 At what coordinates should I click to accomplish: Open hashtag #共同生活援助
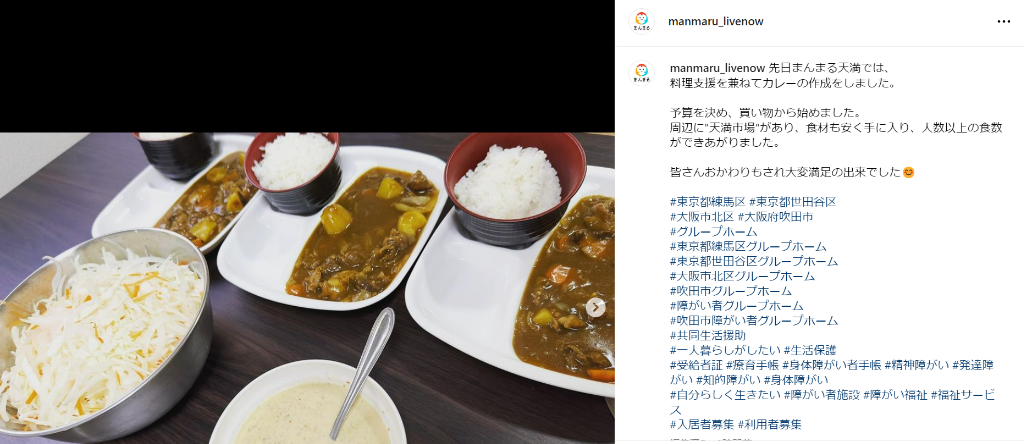point(708,336)
